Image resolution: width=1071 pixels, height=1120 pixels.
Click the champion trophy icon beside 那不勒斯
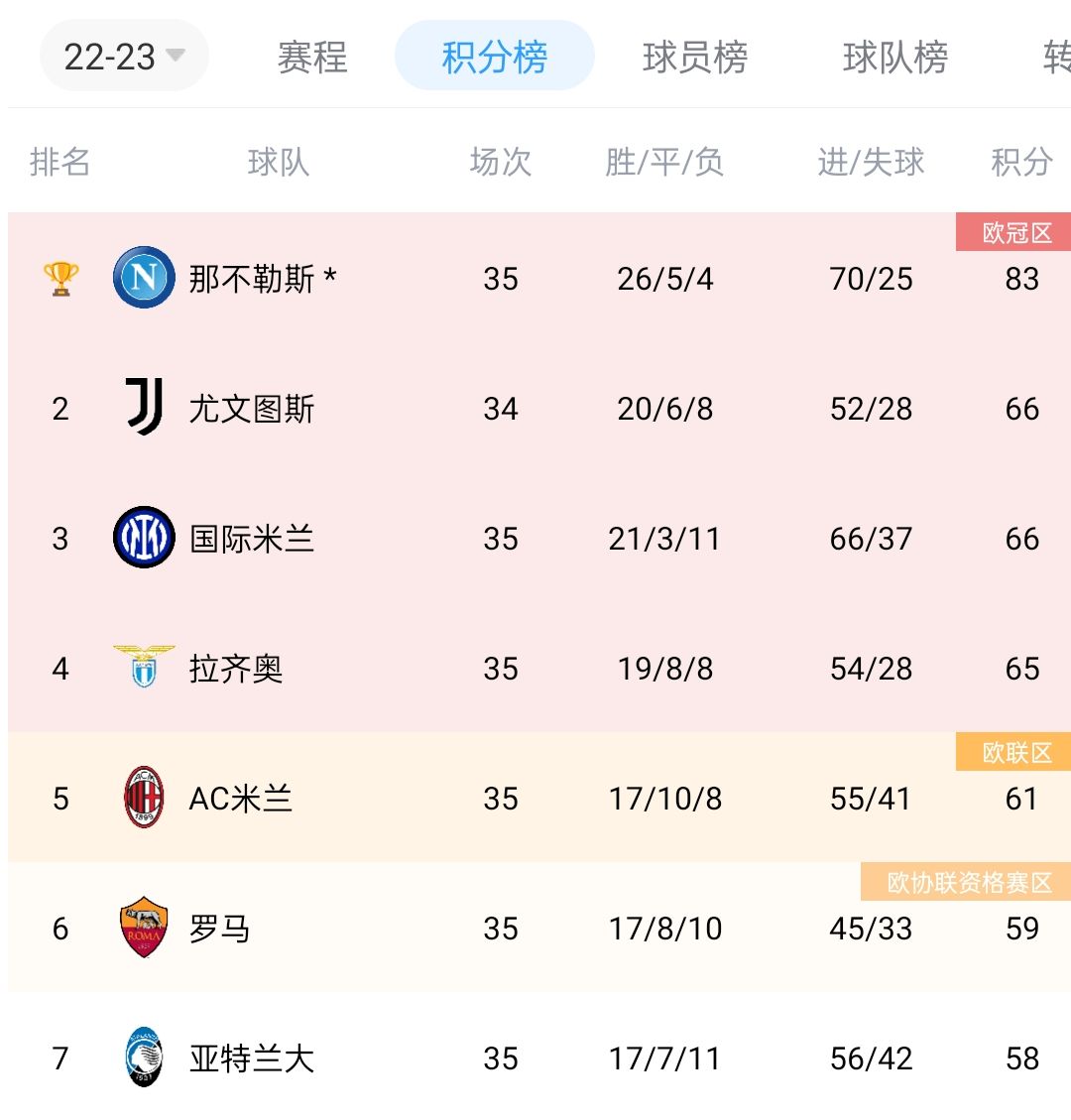tap(60, 279)
